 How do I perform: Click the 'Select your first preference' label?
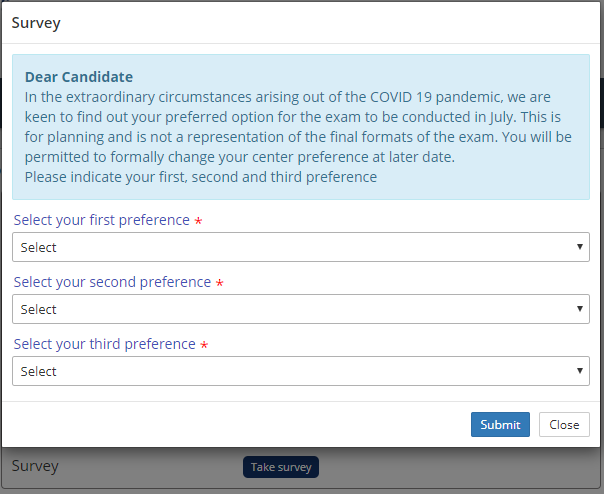pyautogui.click(x=101, y=220)
